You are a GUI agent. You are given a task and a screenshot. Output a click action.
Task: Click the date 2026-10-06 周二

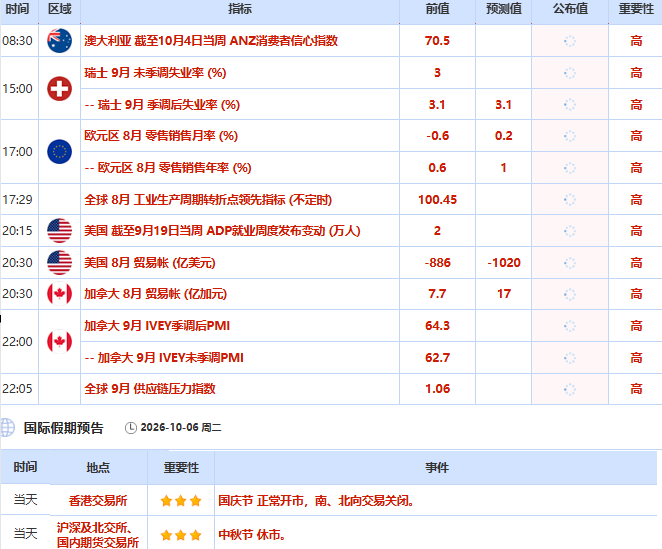181,427
